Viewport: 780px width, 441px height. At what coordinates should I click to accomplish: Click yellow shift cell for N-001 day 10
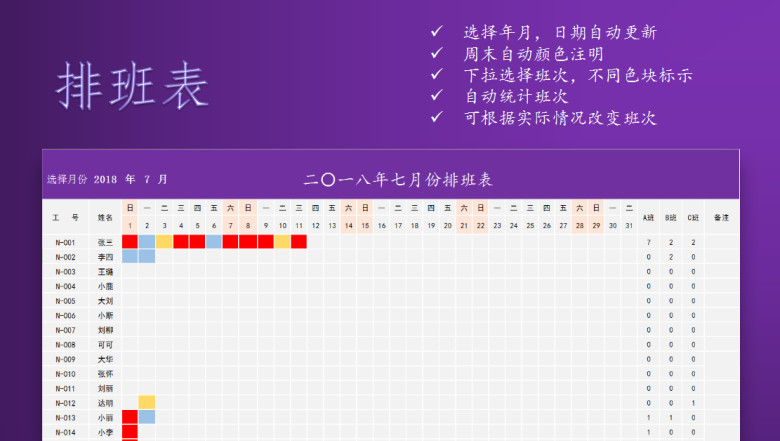pyautogui.click(x=282, y=242)
